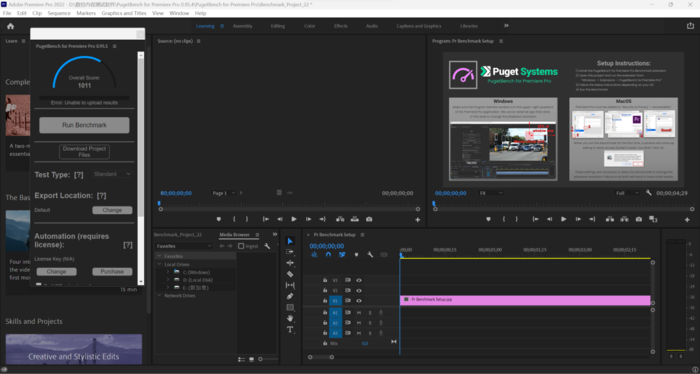700x374 pixels.
Task: Open Quick Export share icon
Action: pyautogui.click(x=690, y=26)
